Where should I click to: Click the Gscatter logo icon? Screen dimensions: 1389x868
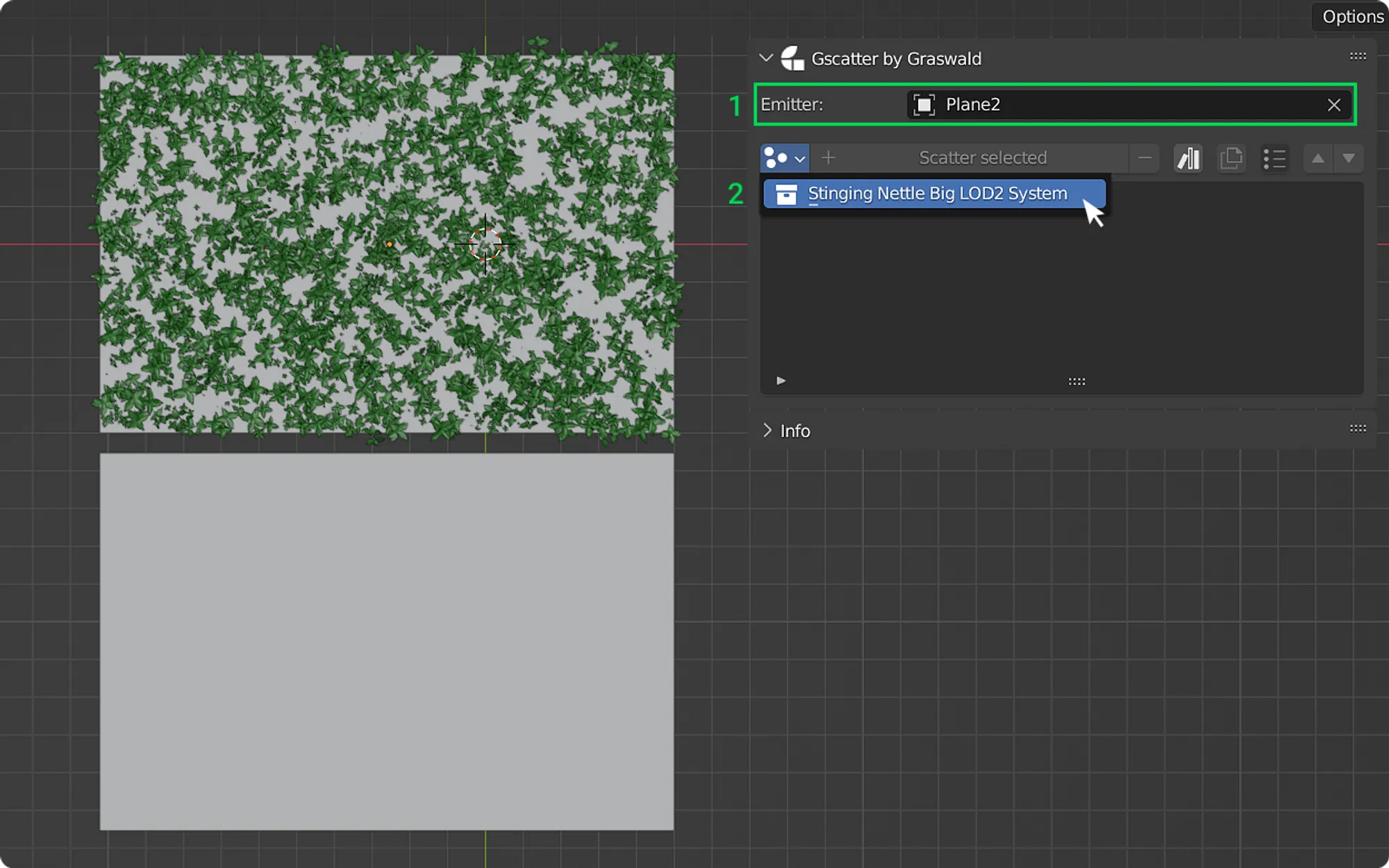792,58
